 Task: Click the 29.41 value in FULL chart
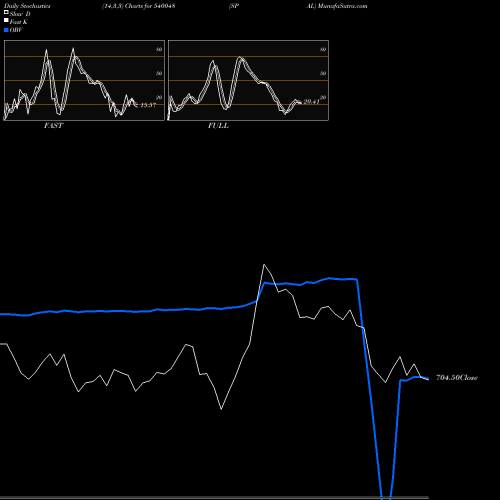[x=312, y=102]
